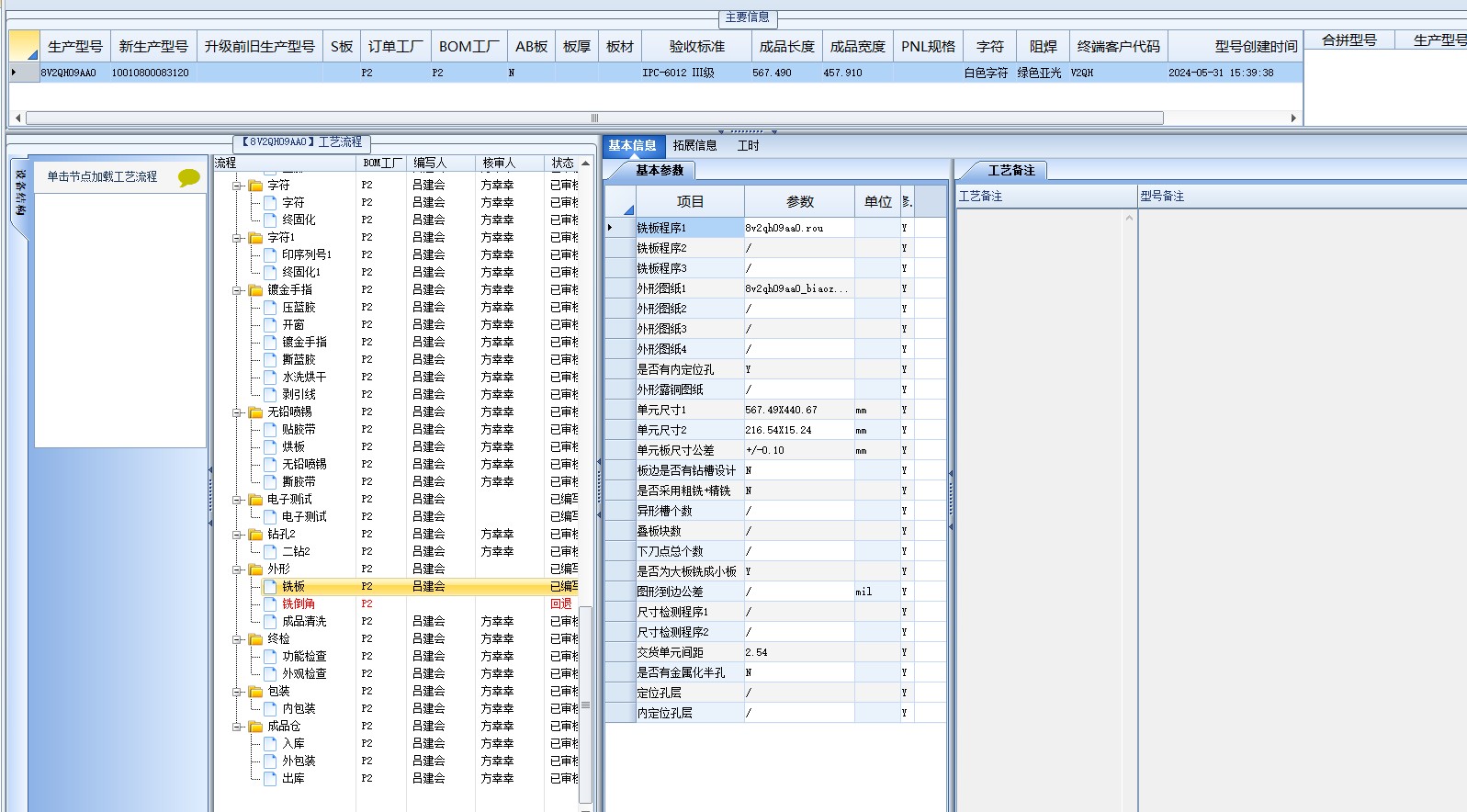Click the folder icon of 无铅喷锡 node
Screen dimensions: 1467x812
(256, 412)
